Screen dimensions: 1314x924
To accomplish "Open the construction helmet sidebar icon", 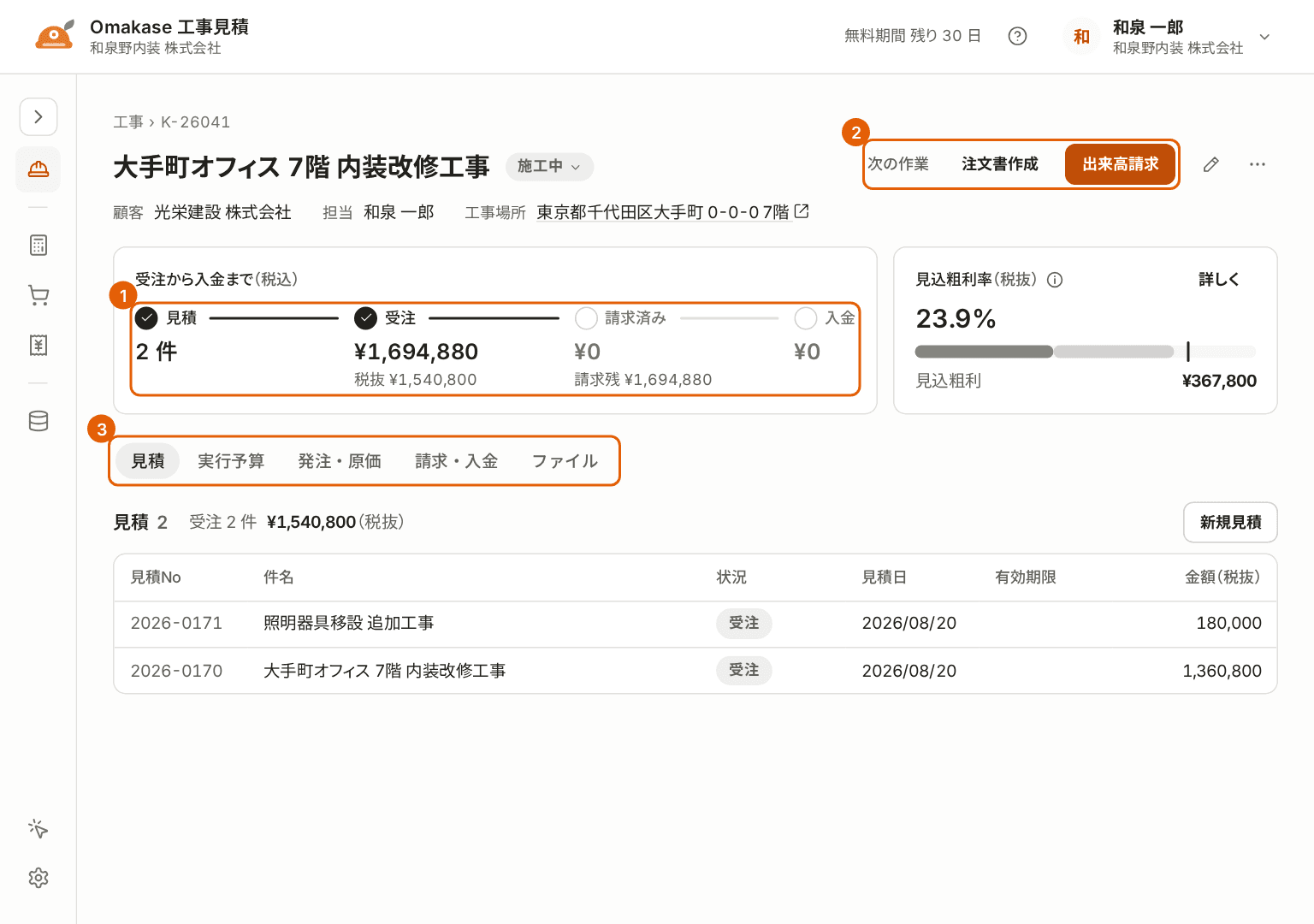I will point(38,169).
